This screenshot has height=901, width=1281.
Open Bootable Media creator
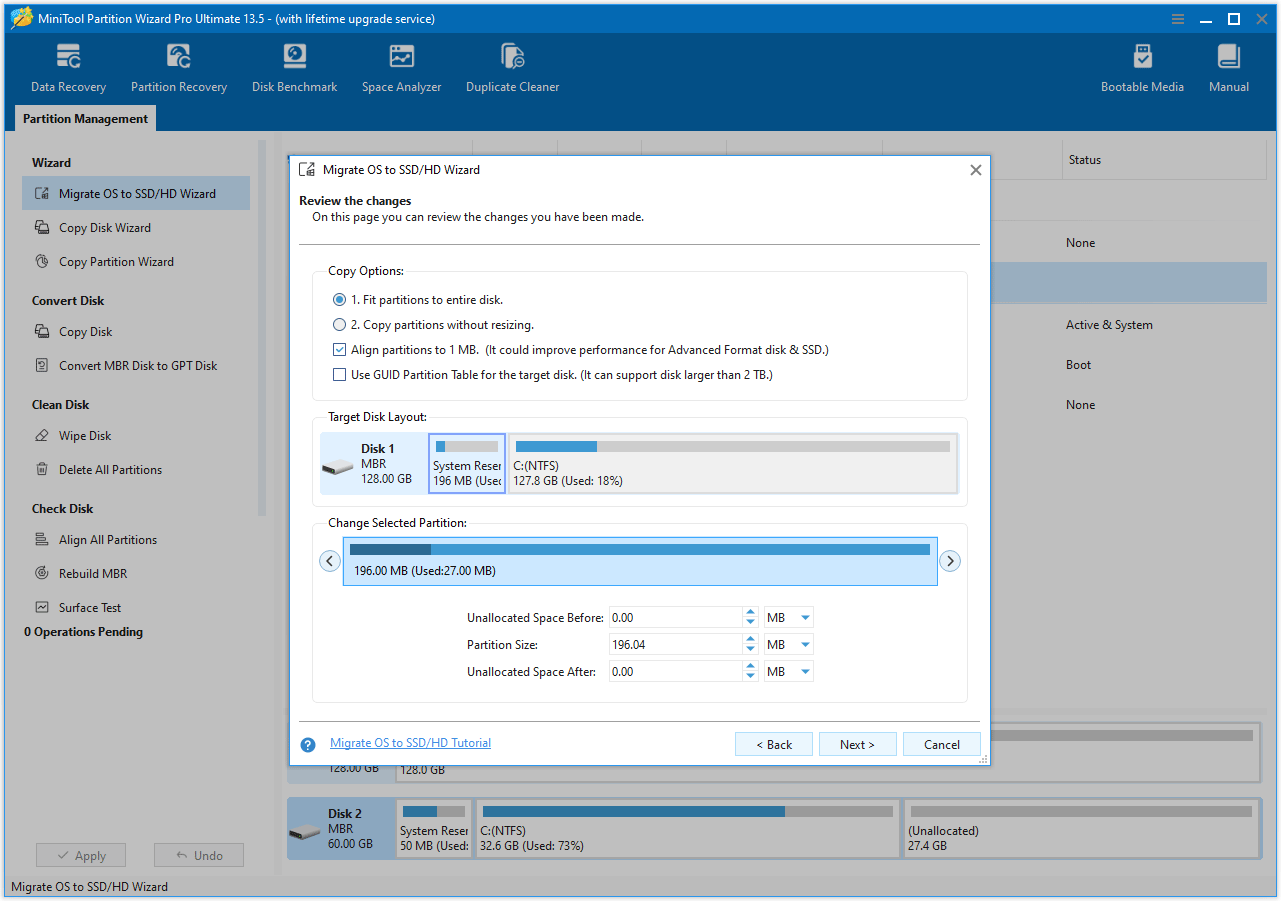[x=1141, y=66]
